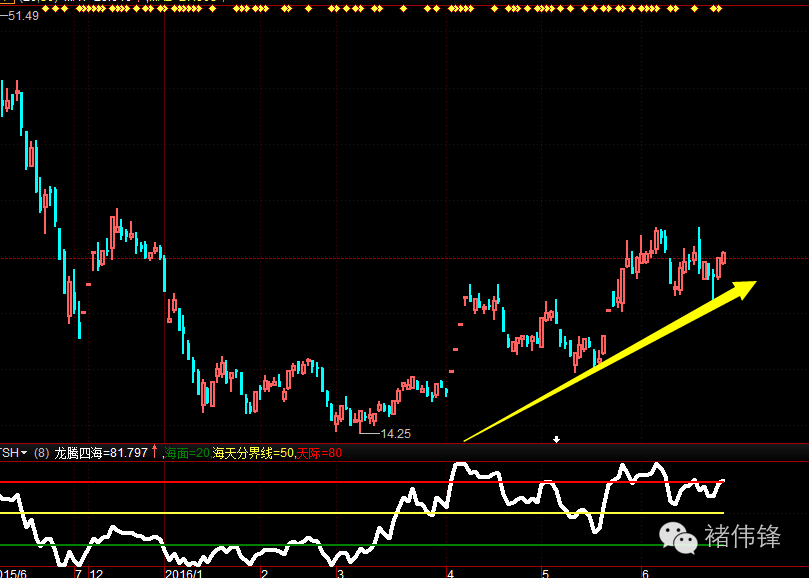Click the month 6 label on time axis
This screenshot has height=578, width=809.
tap(645, 573)
